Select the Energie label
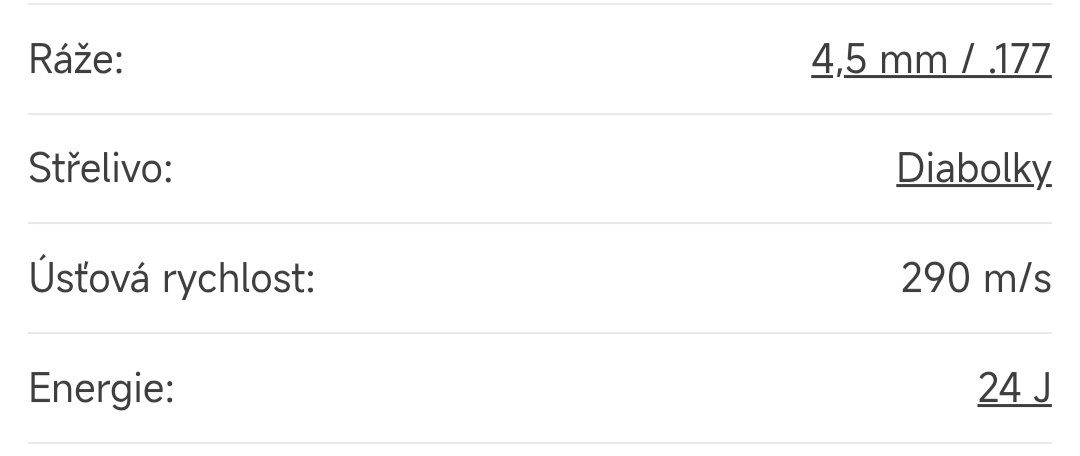Screen dimensions: 1080x456 (101, 388)
